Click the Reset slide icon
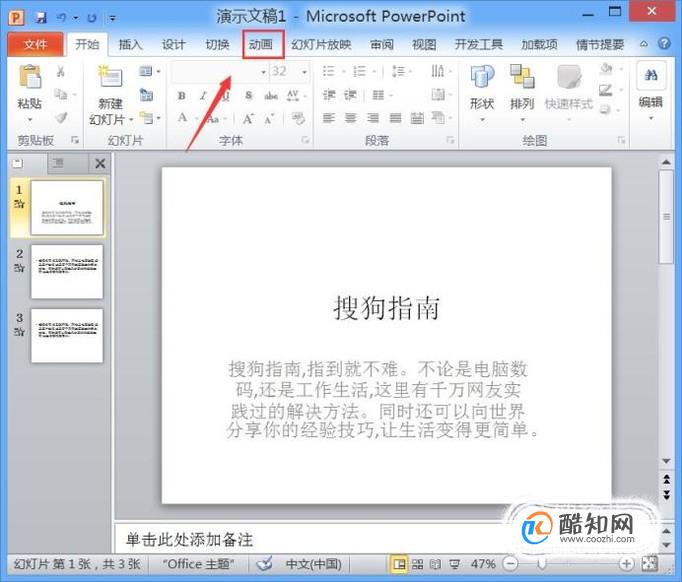This screenshot has height=582, width=682. tap(146, 94)
